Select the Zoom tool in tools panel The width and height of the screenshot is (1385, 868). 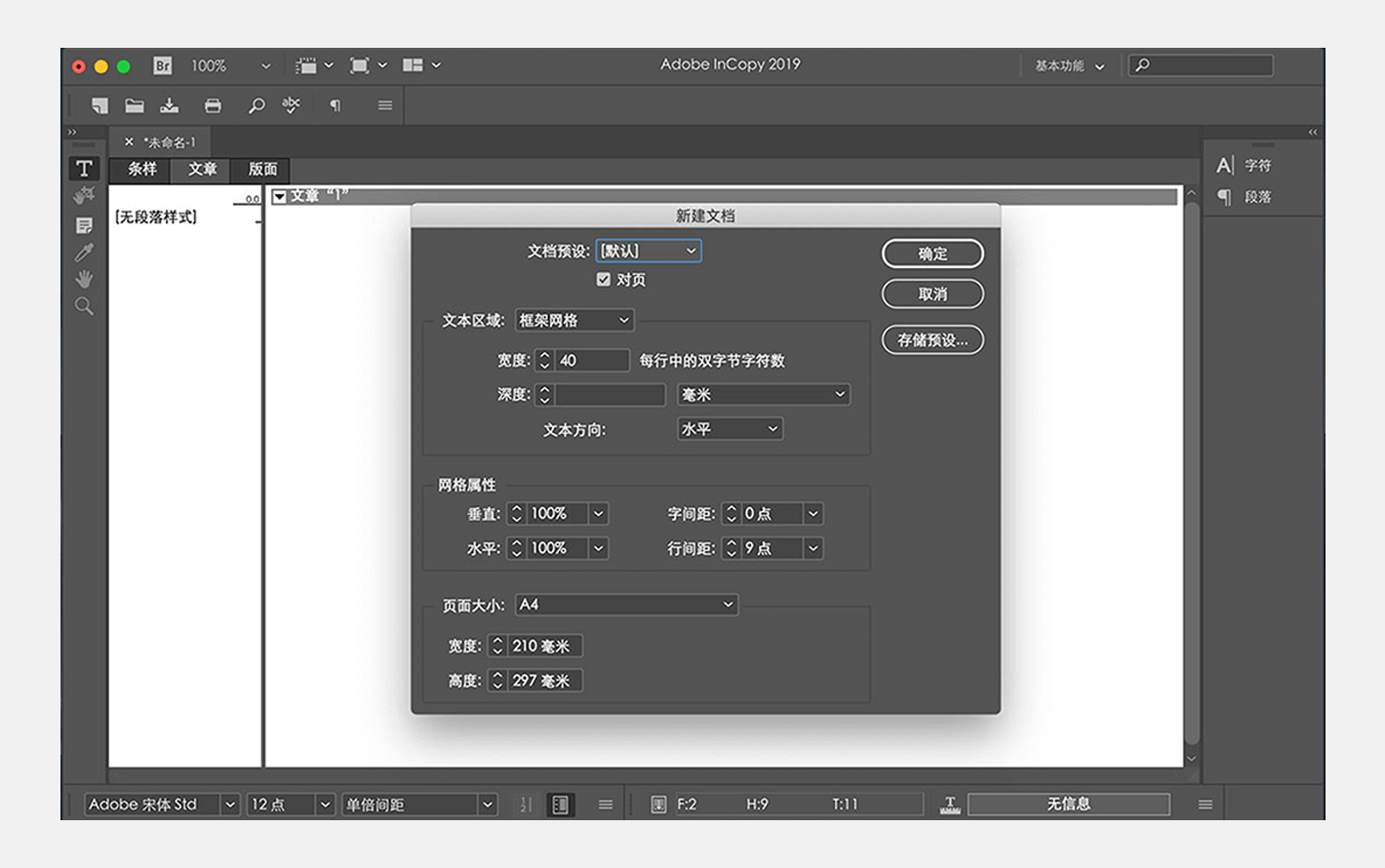85,306
